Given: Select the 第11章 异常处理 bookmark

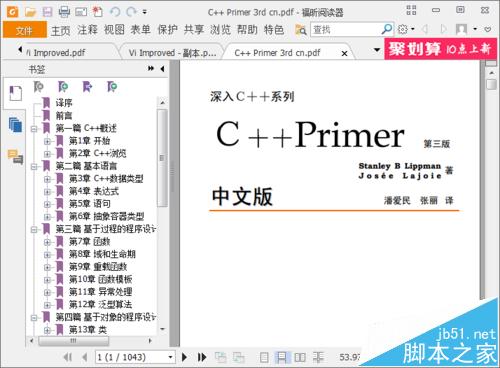Looking at the screenshot, I should click(100, 292).
